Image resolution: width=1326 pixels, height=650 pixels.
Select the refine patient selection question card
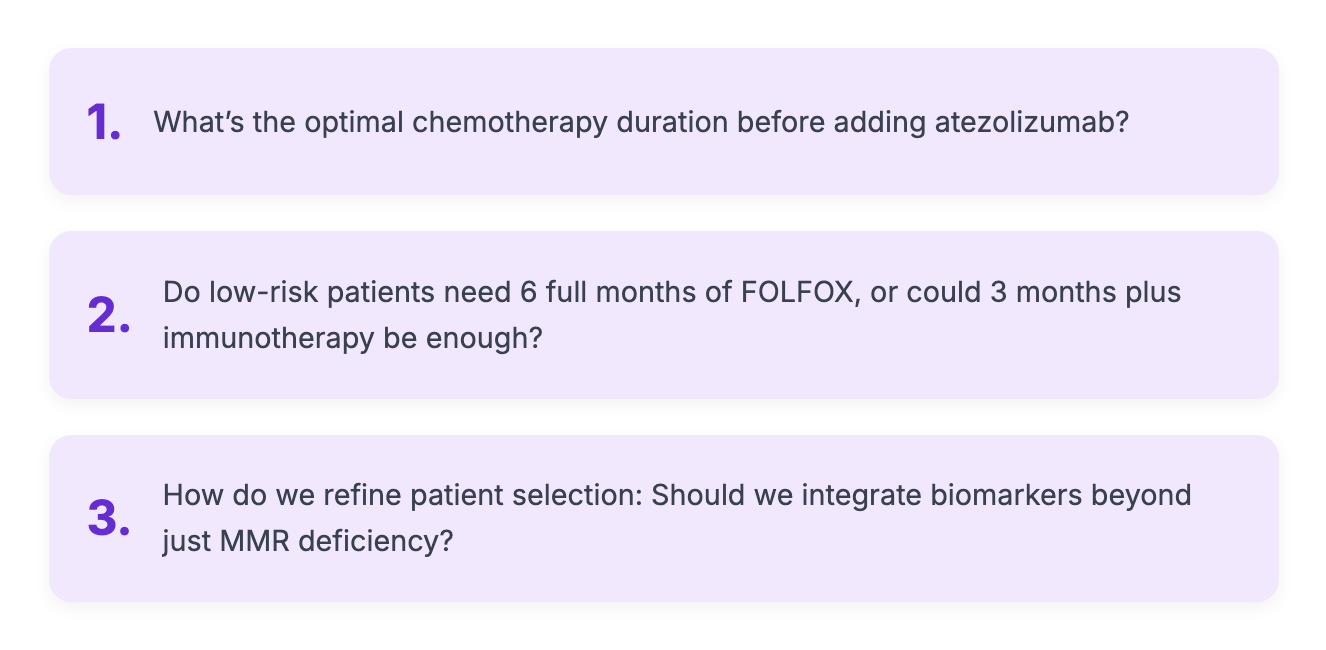pyautogui.click(x=664, y=518)
